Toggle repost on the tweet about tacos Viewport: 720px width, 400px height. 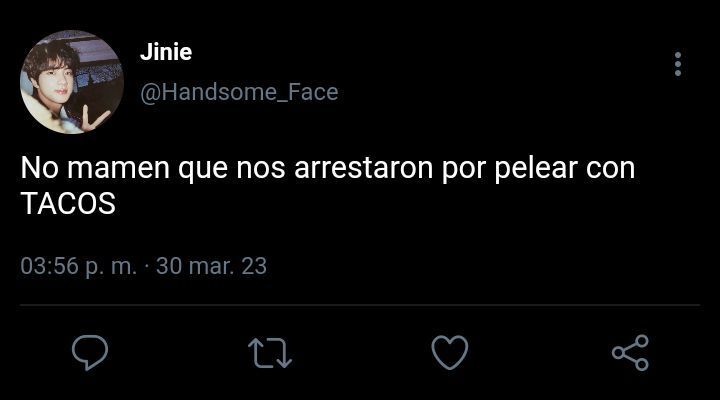coord(270,353)
